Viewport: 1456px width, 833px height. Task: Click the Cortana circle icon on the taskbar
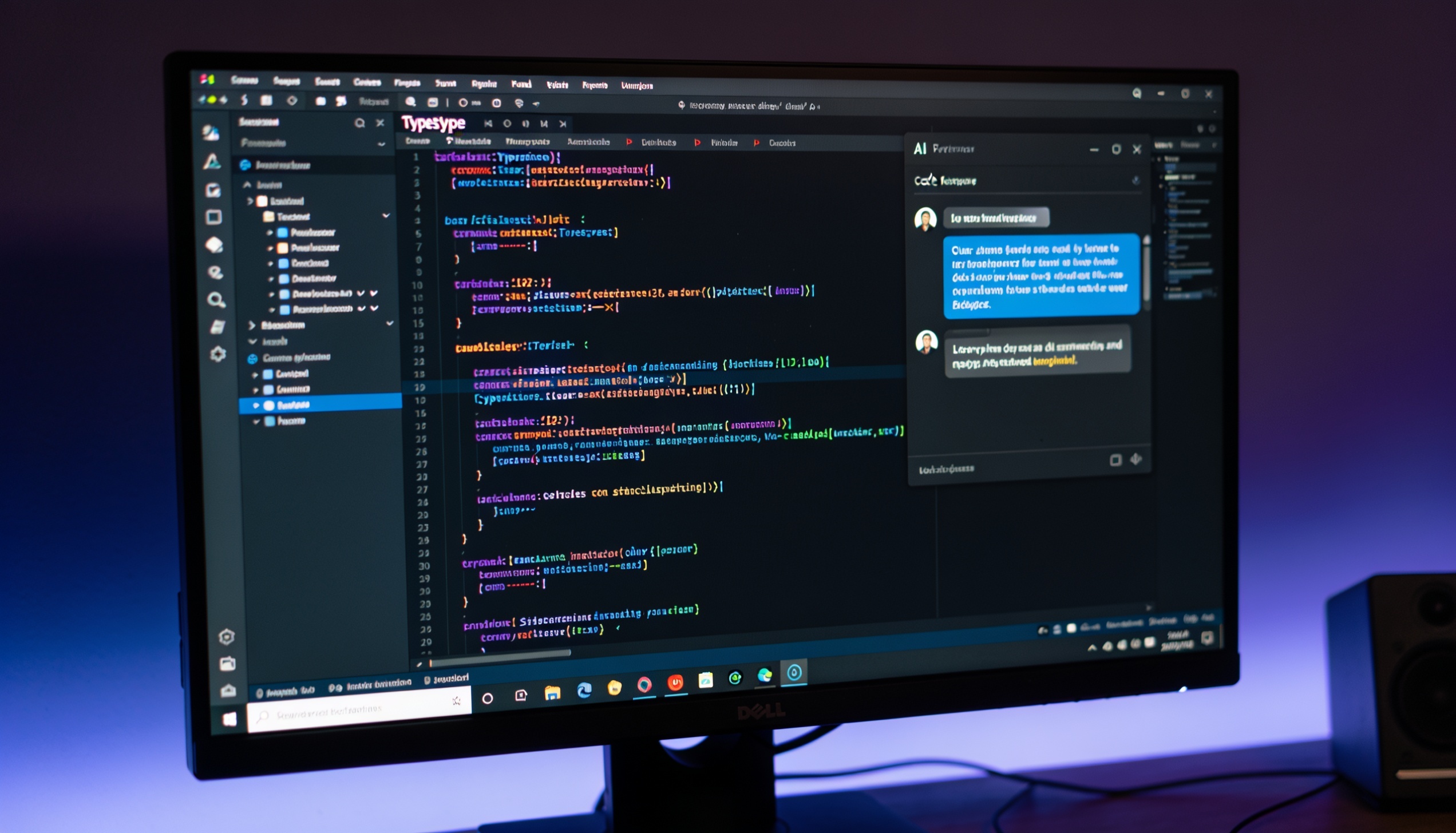click(x=488, y=698)
